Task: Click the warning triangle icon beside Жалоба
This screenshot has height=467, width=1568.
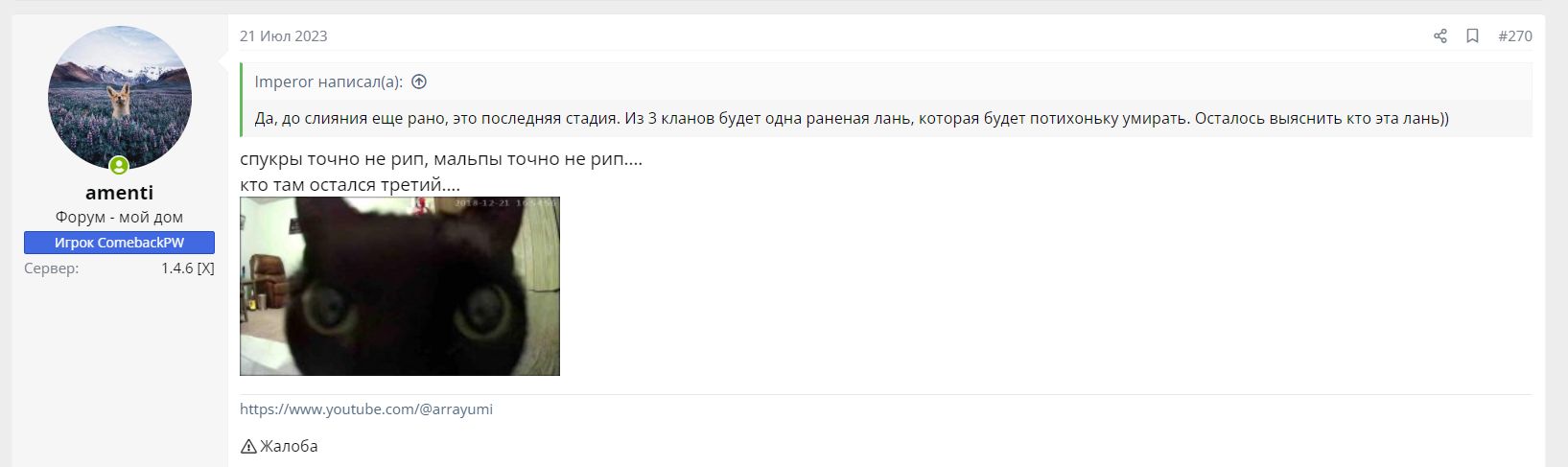Action: [248, 446]
